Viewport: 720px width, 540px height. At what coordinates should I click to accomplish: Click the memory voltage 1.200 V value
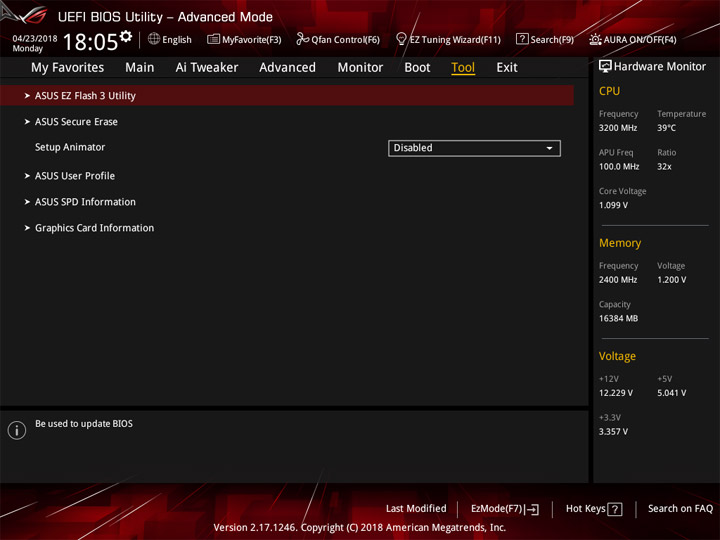tap(672, 280)
